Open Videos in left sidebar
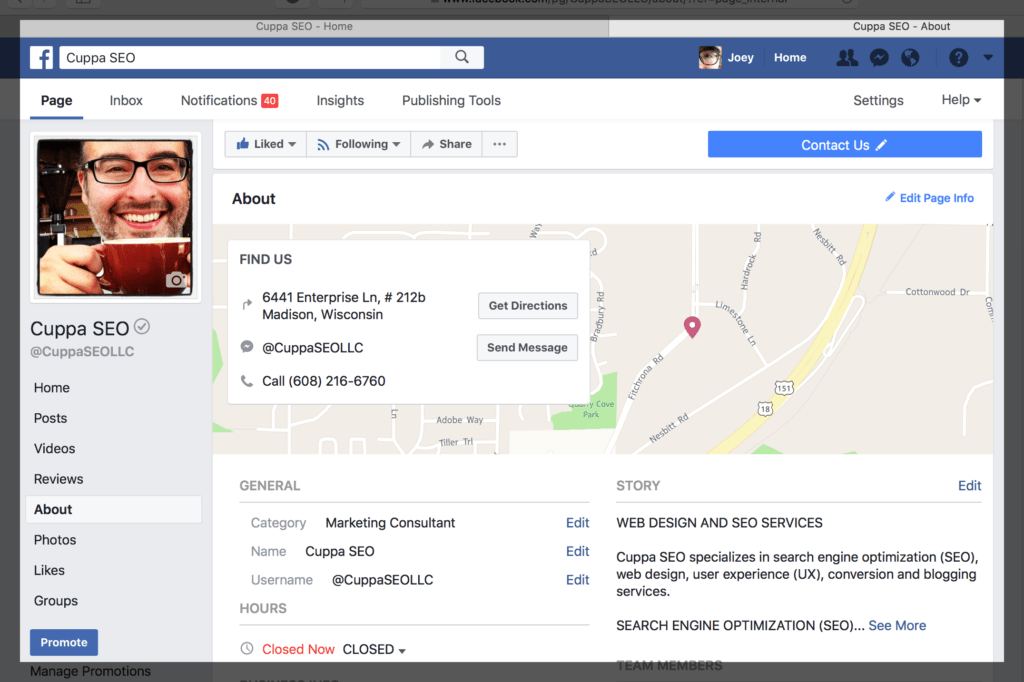Viewport: 1024px width, 682px height. point(54,448)
